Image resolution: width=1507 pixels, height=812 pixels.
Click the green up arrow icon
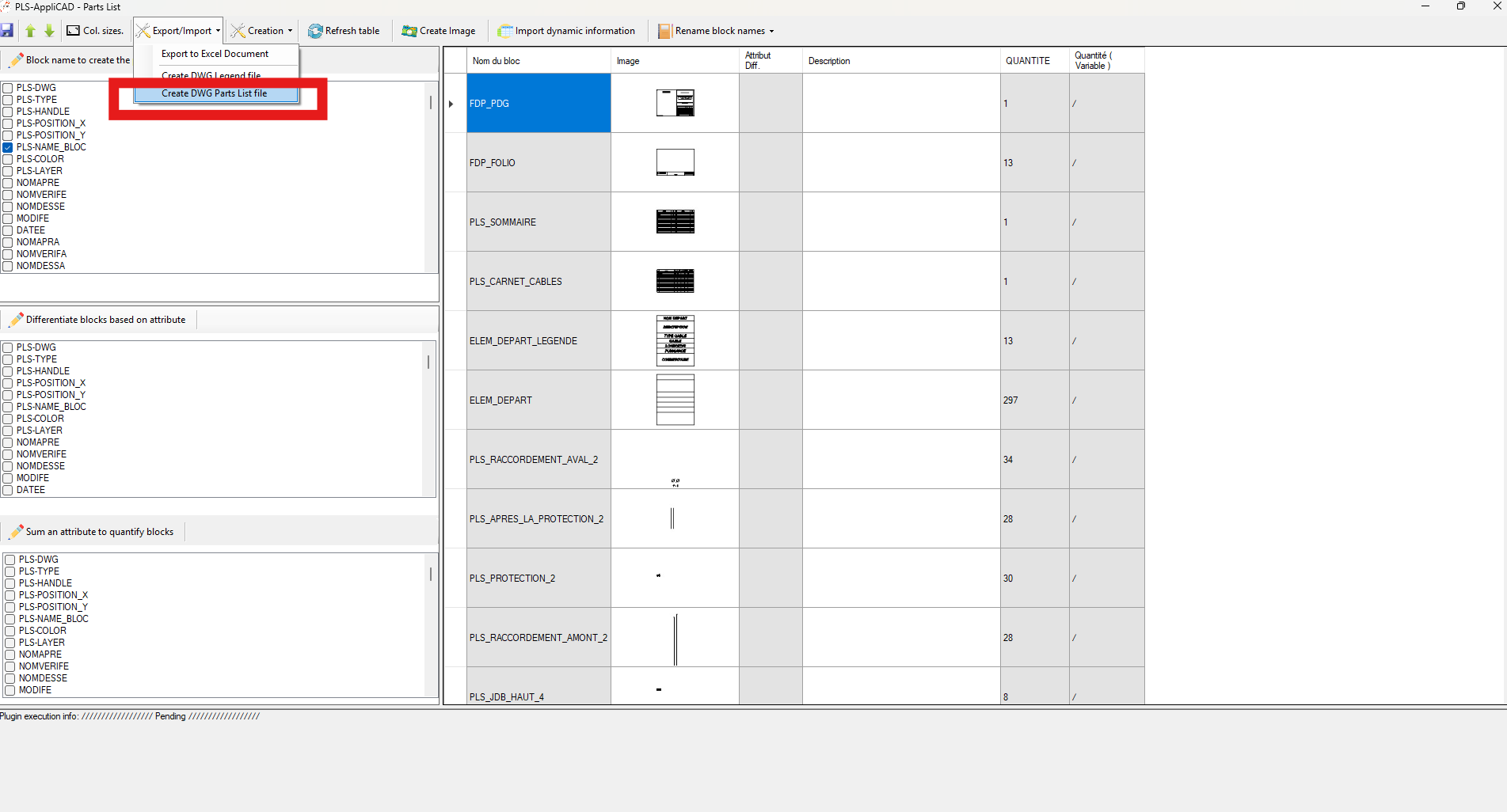click(30, 31)
